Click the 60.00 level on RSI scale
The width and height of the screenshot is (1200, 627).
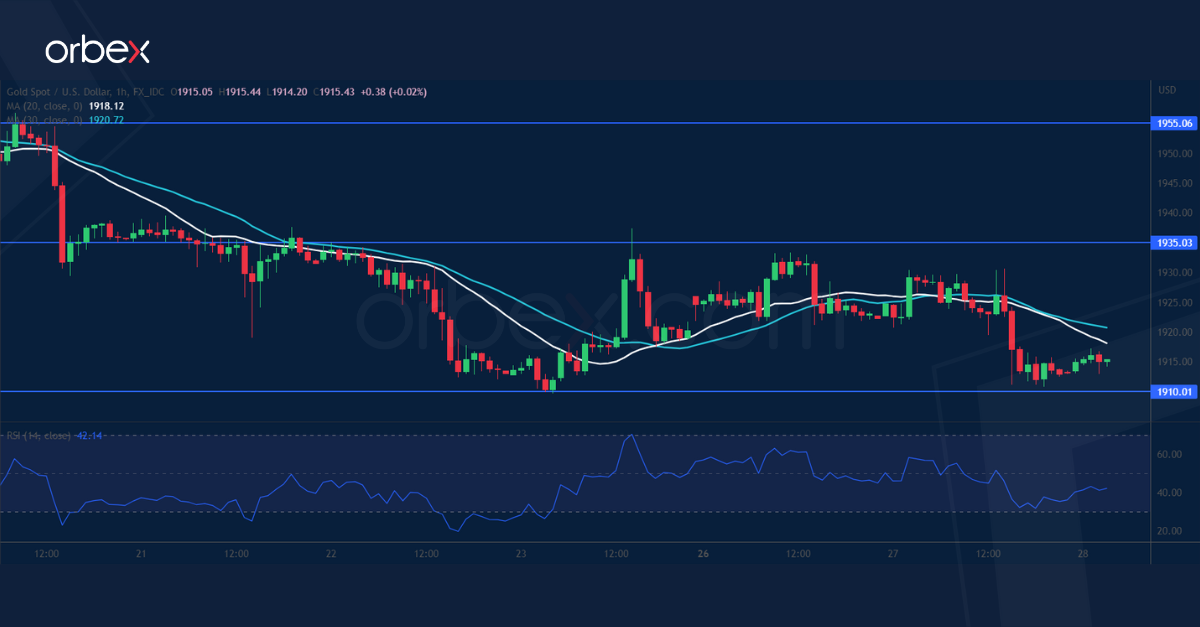point(1170,455)
